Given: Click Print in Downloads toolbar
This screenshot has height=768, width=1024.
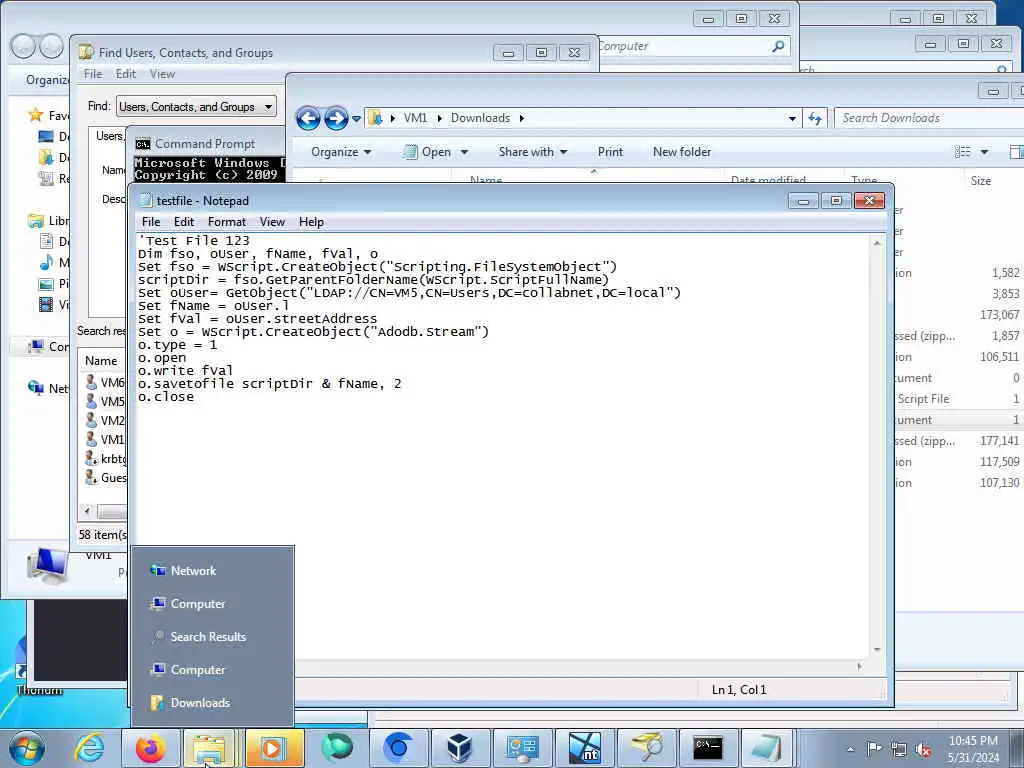Looking at the screenshot, I should coord(610,152).
